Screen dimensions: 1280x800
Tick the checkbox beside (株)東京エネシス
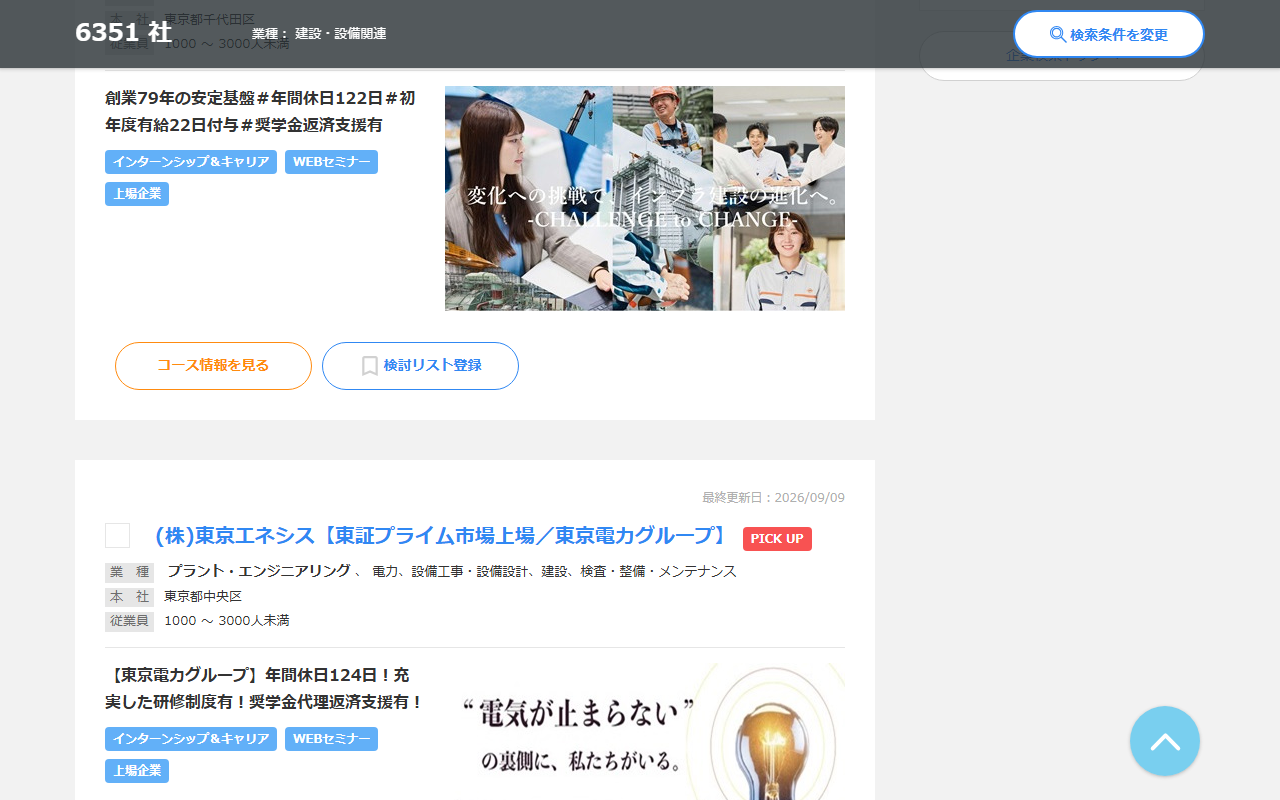coord(117,536)
